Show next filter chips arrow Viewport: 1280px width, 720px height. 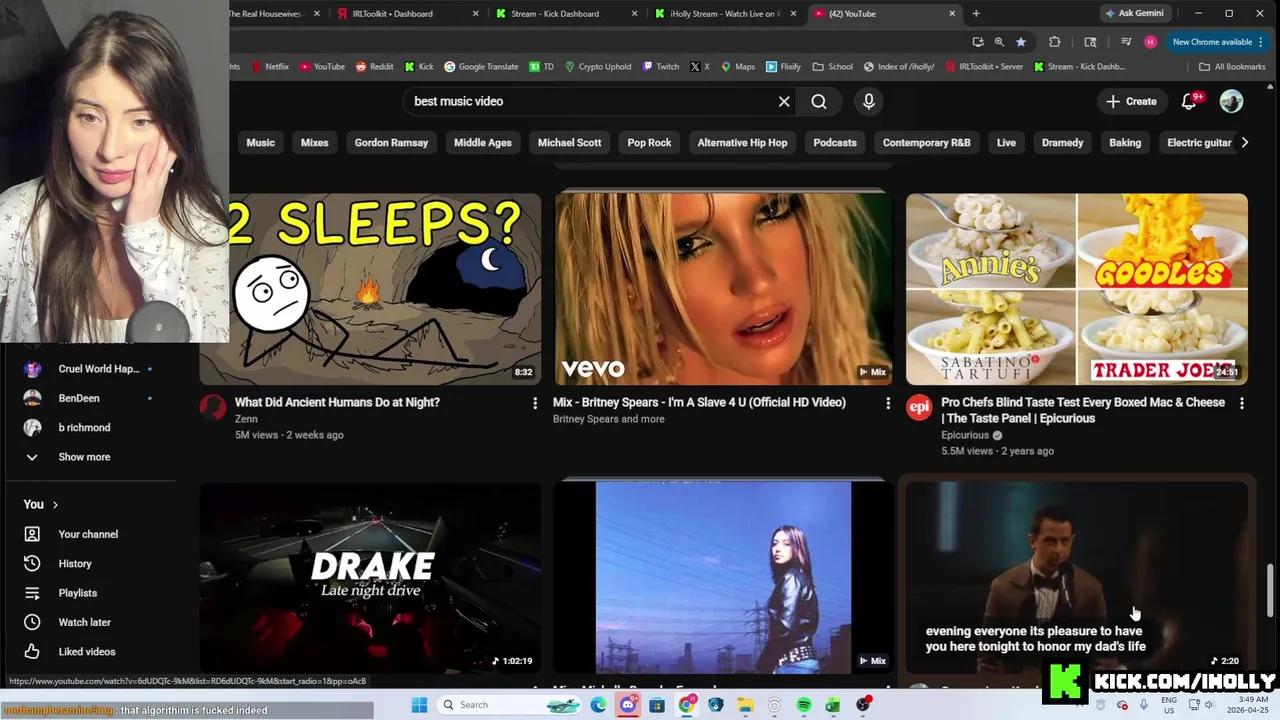click(1244, 142)
